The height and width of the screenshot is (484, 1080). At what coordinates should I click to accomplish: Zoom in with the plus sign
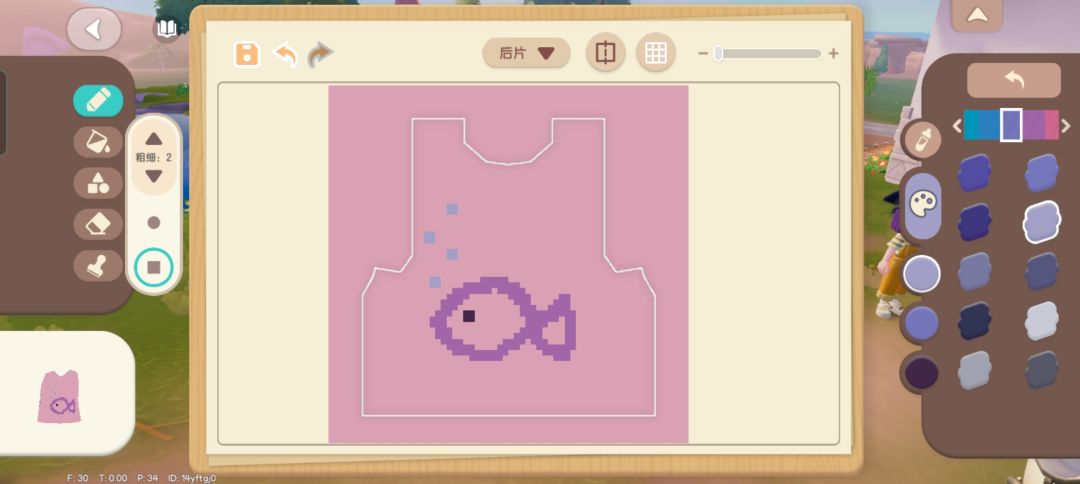click(833, 54)
